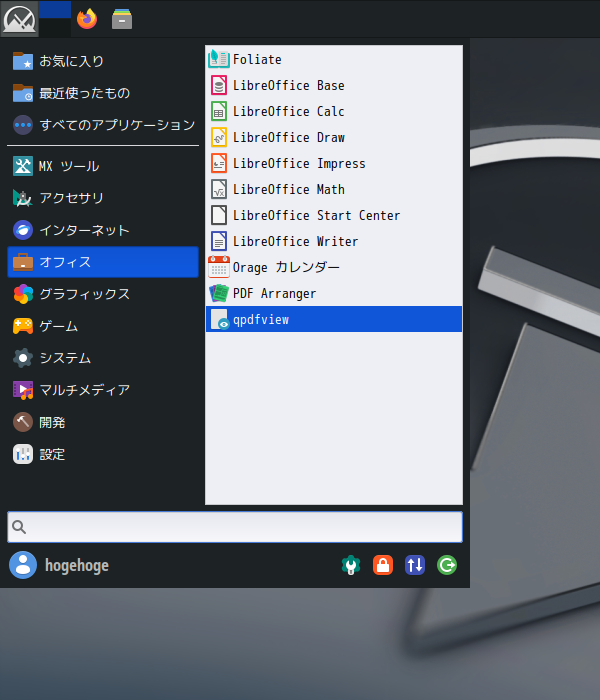600x700 pixels.
Task: Click the hogehoge username label
Action: [77, 566]
